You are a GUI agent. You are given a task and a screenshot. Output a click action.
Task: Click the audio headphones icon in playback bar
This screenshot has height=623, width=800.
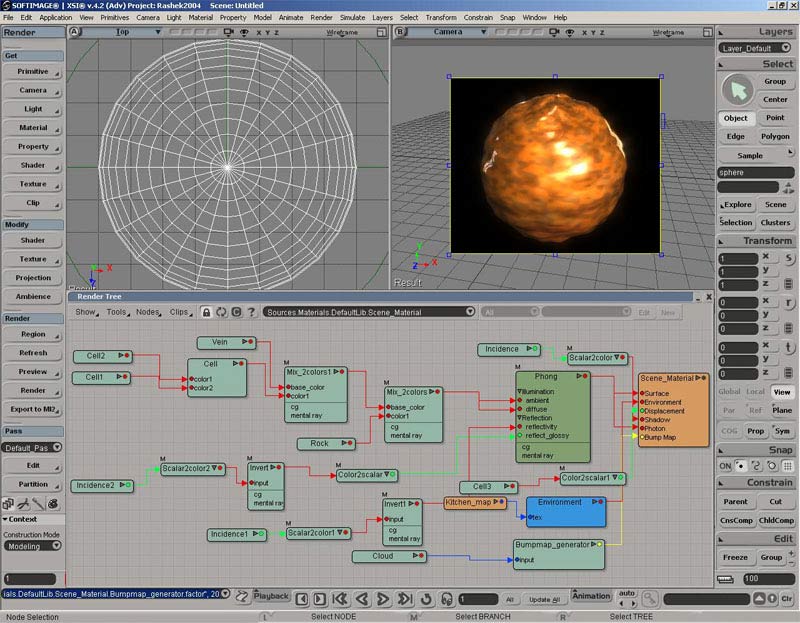pos(447,599)
